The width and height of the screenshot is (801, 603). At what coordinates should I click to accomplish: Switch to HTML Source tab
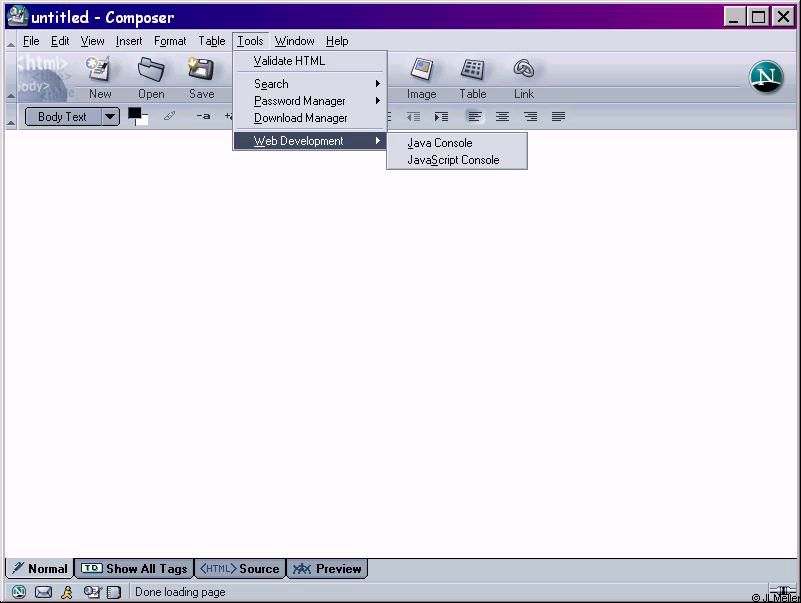pos(240,569)
